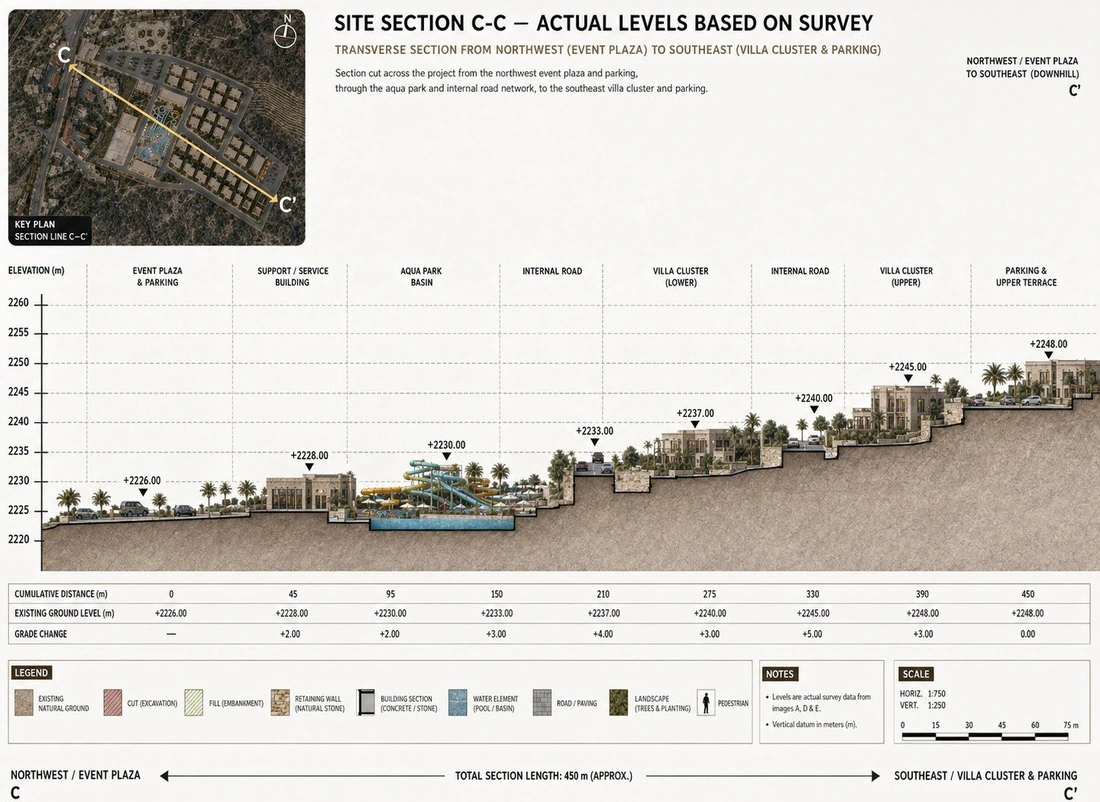Click the 'EVENT PLAZA & PARKING' zone header
Viewport: 1100px width, 802px height.
(157, 276)
